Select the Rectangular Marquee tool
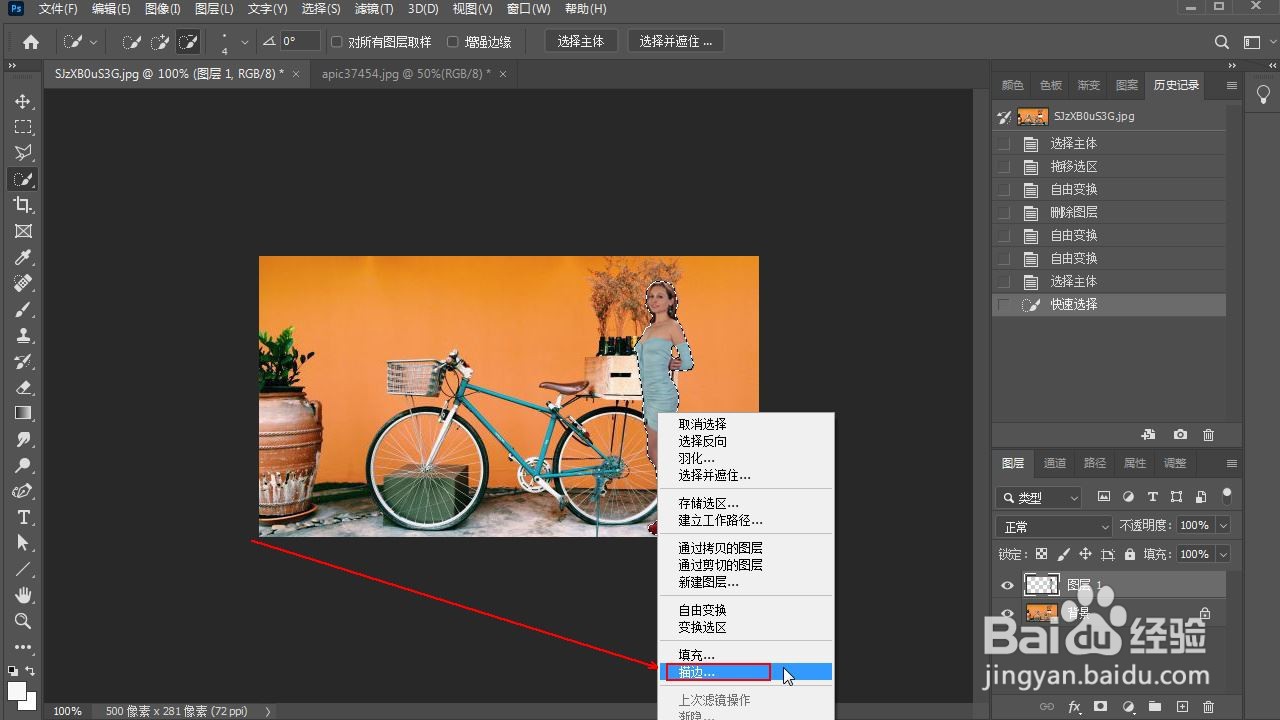The height and width of the screenshot is (720, 1280). pyautogui.click(x=23, y=128)
